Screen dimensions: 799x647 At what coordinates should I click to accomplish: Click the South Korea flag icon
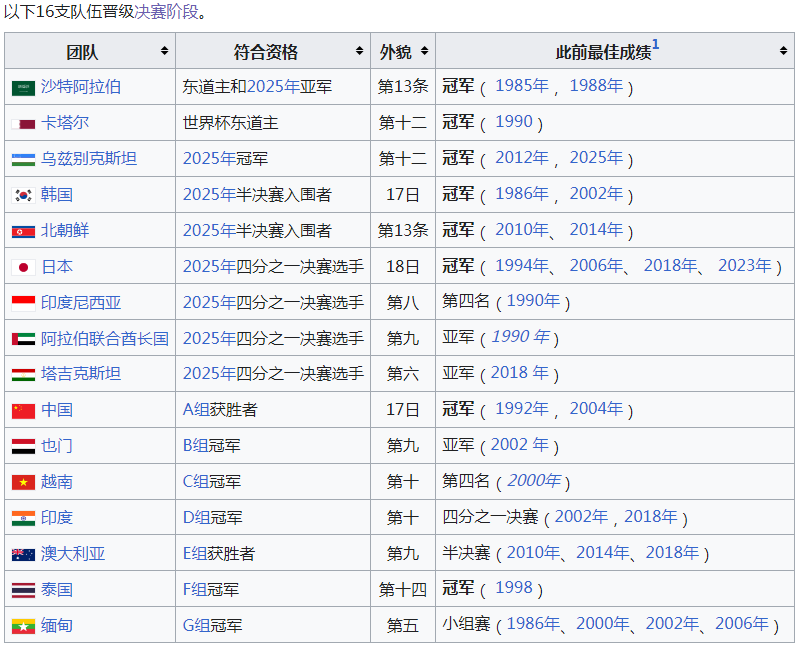click(x=23, y=195)
